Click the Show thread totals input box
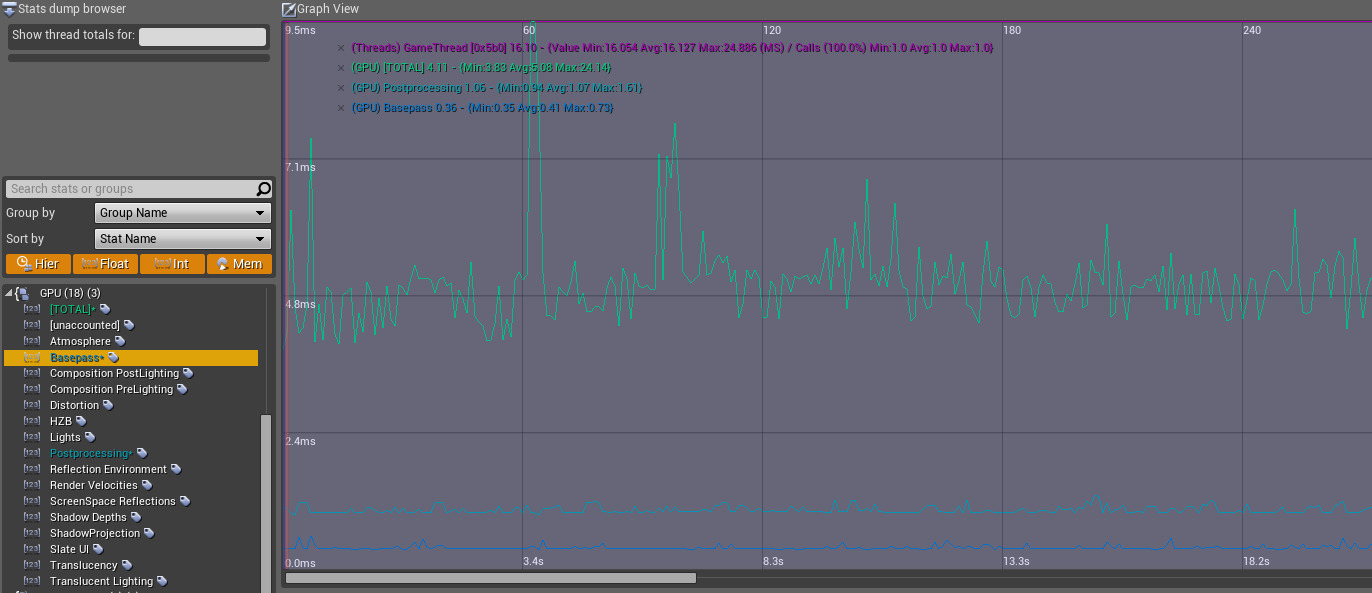 pyautogui.click(x=203, y=37)
